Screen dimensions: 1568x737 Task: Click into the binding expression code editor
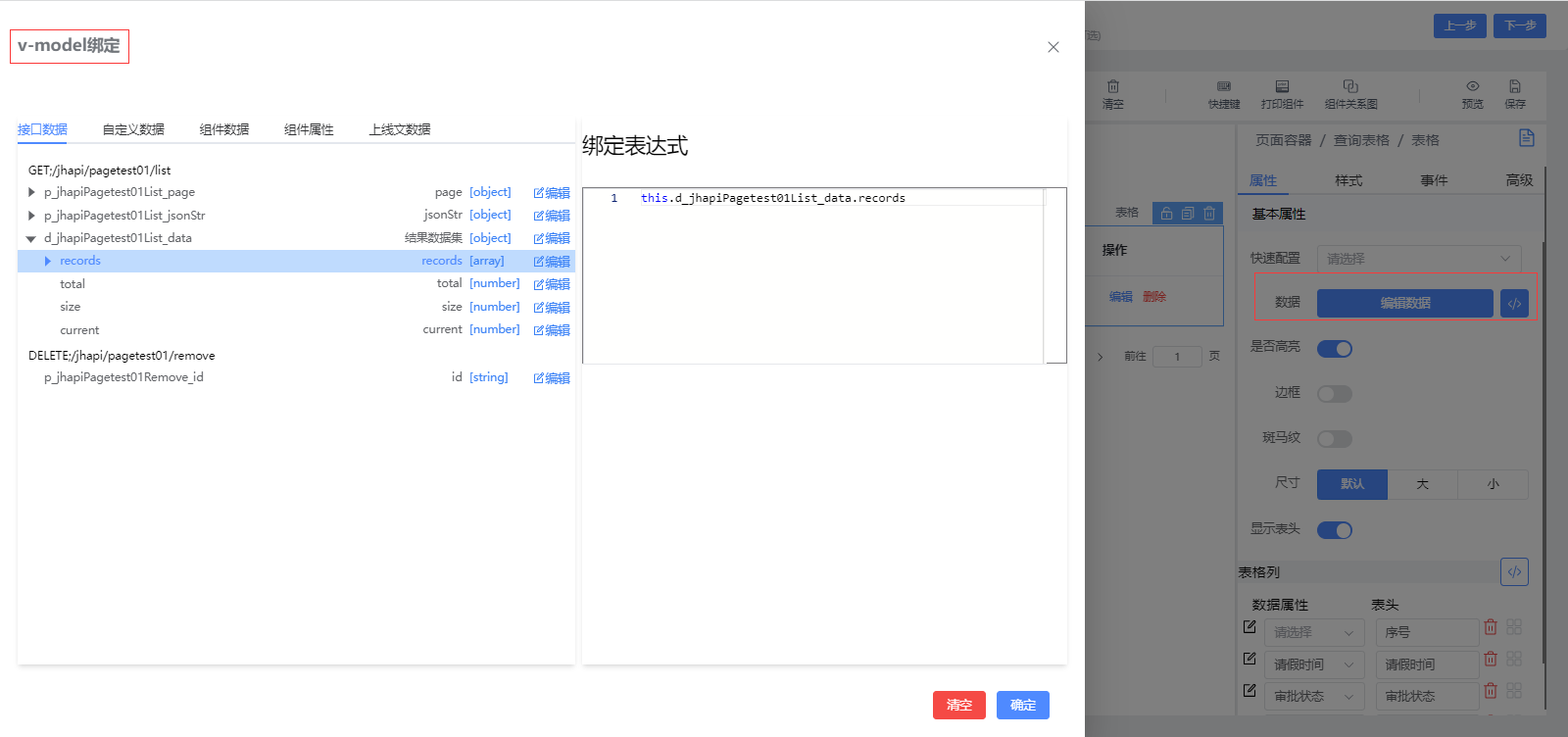click(824, 276)
